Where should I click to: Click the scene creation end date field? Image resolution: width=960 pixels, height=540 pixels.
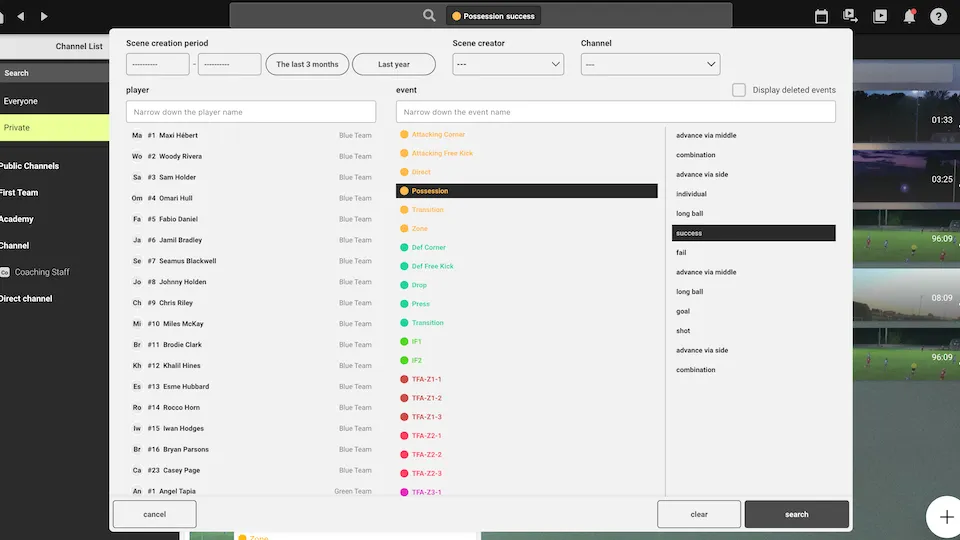pyautogui.click(x=230, y=64)
